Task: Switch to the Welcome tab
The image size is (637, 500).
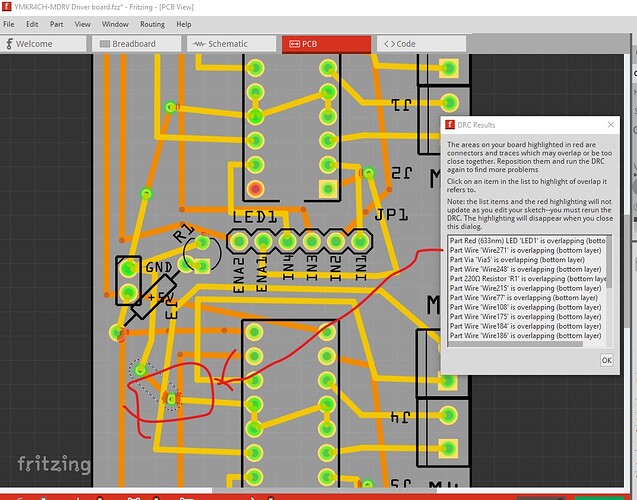Action: [x=43, y=44]
